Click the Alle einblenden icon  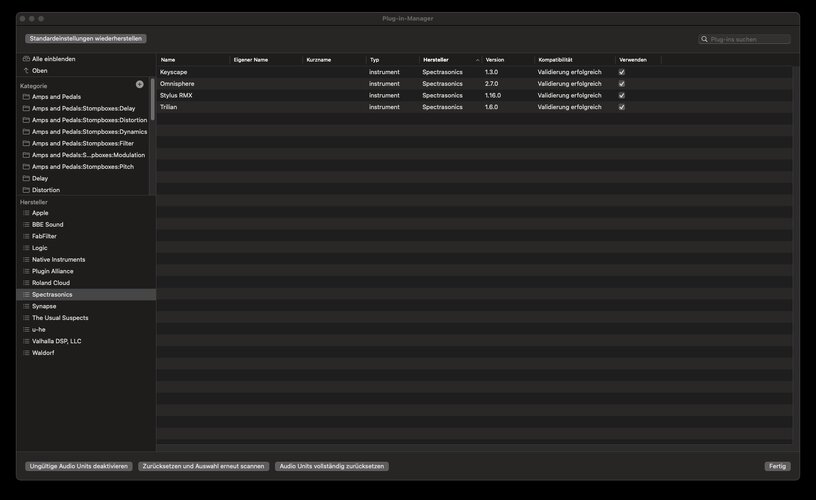point(26,59)
